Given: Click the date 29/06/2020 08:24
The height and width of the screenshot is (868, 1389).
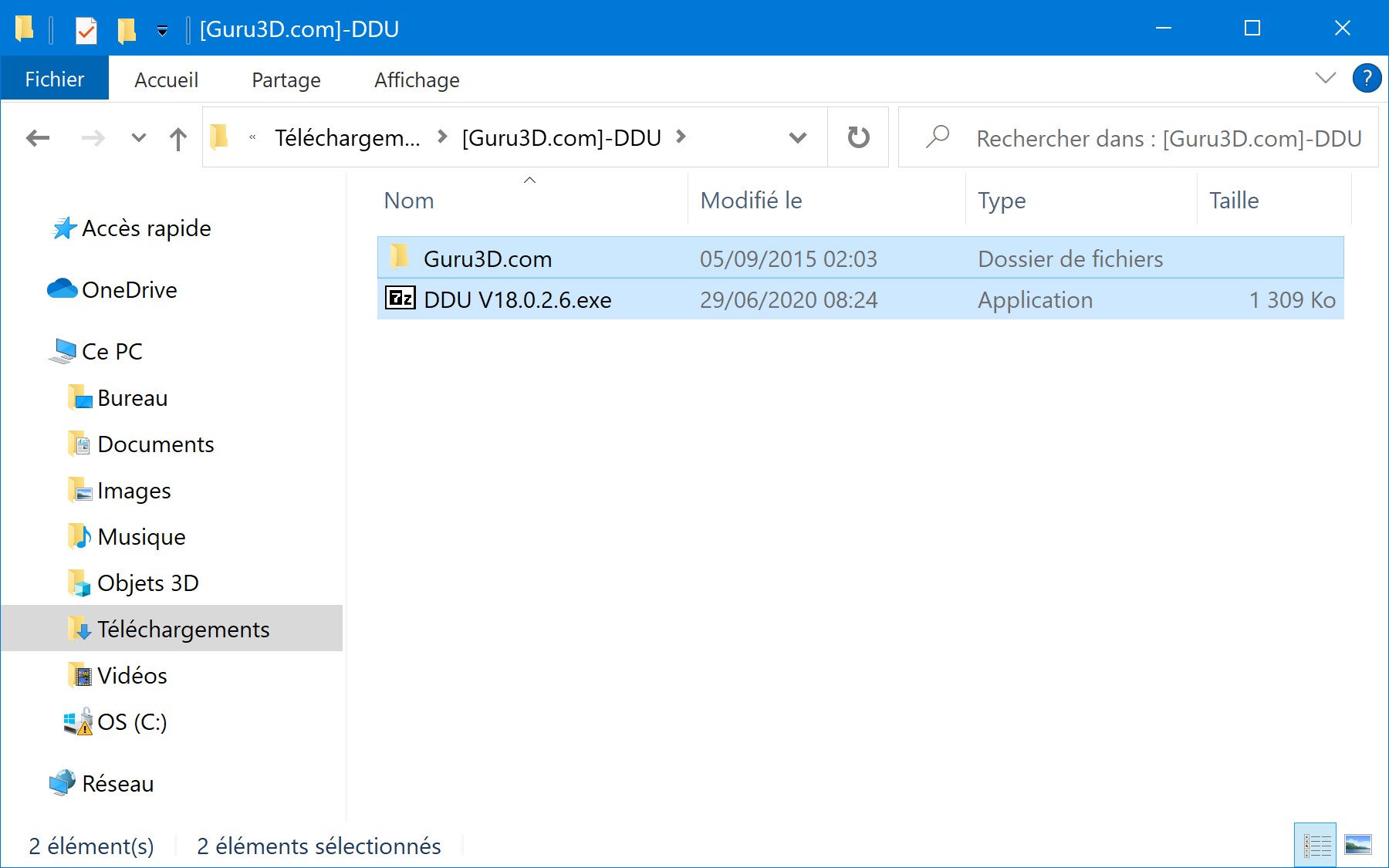Looking at the screenshot, I should tap(789, 299).
